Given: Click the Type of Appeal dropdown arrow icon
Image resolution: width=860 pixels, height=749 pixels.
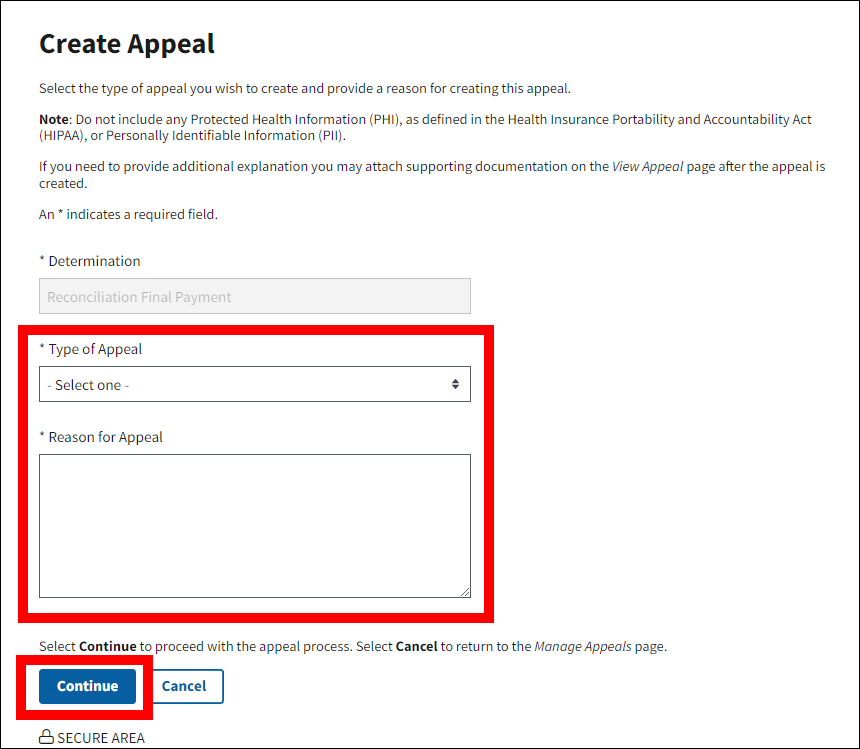Looking at the screenshot, I should point(455,384).
